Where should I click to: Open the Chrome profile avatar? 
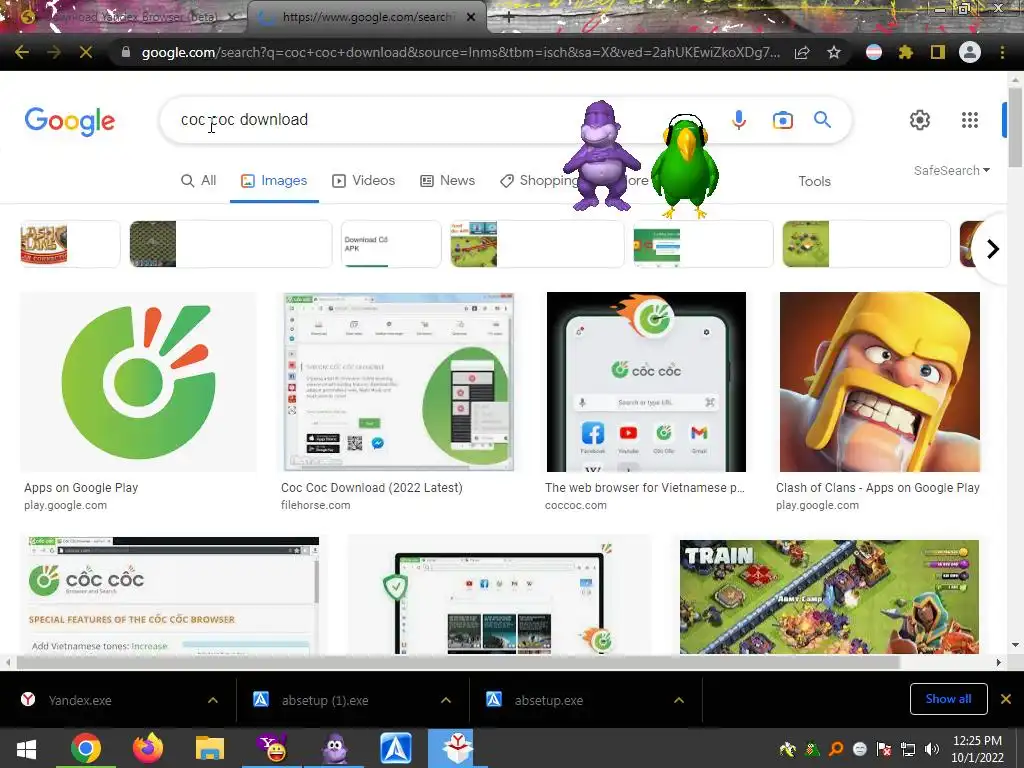(x=970, y=52)
